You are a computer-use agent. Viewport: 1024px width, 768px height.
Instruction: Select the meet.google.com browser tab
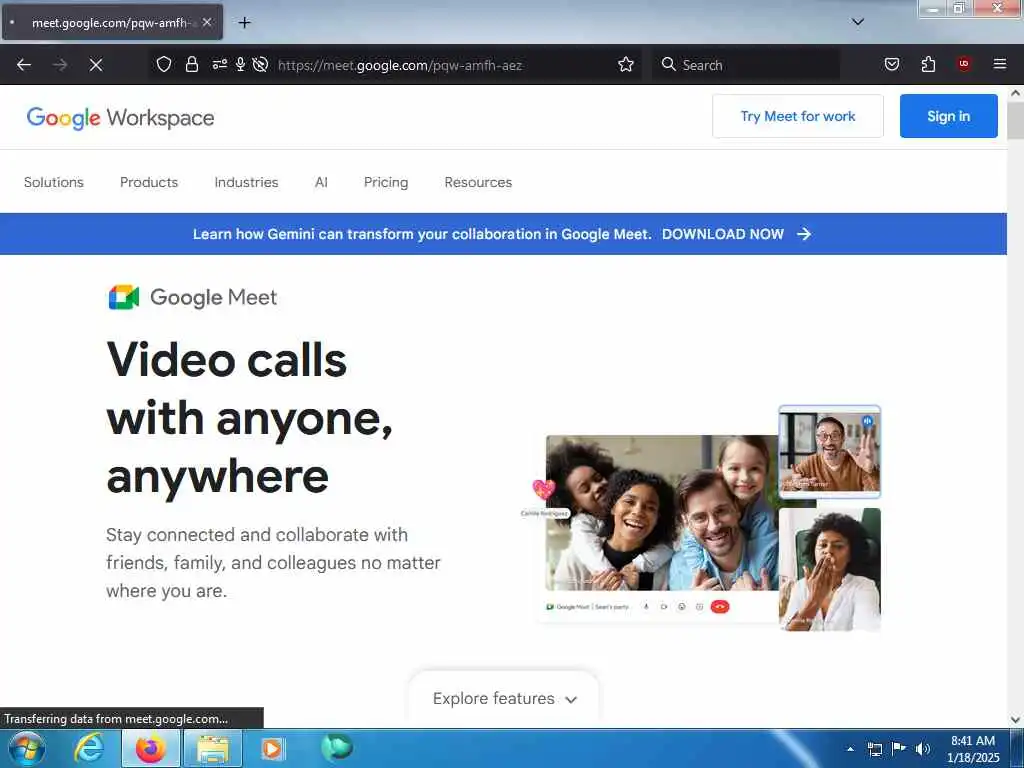click(x=112, y=22)
